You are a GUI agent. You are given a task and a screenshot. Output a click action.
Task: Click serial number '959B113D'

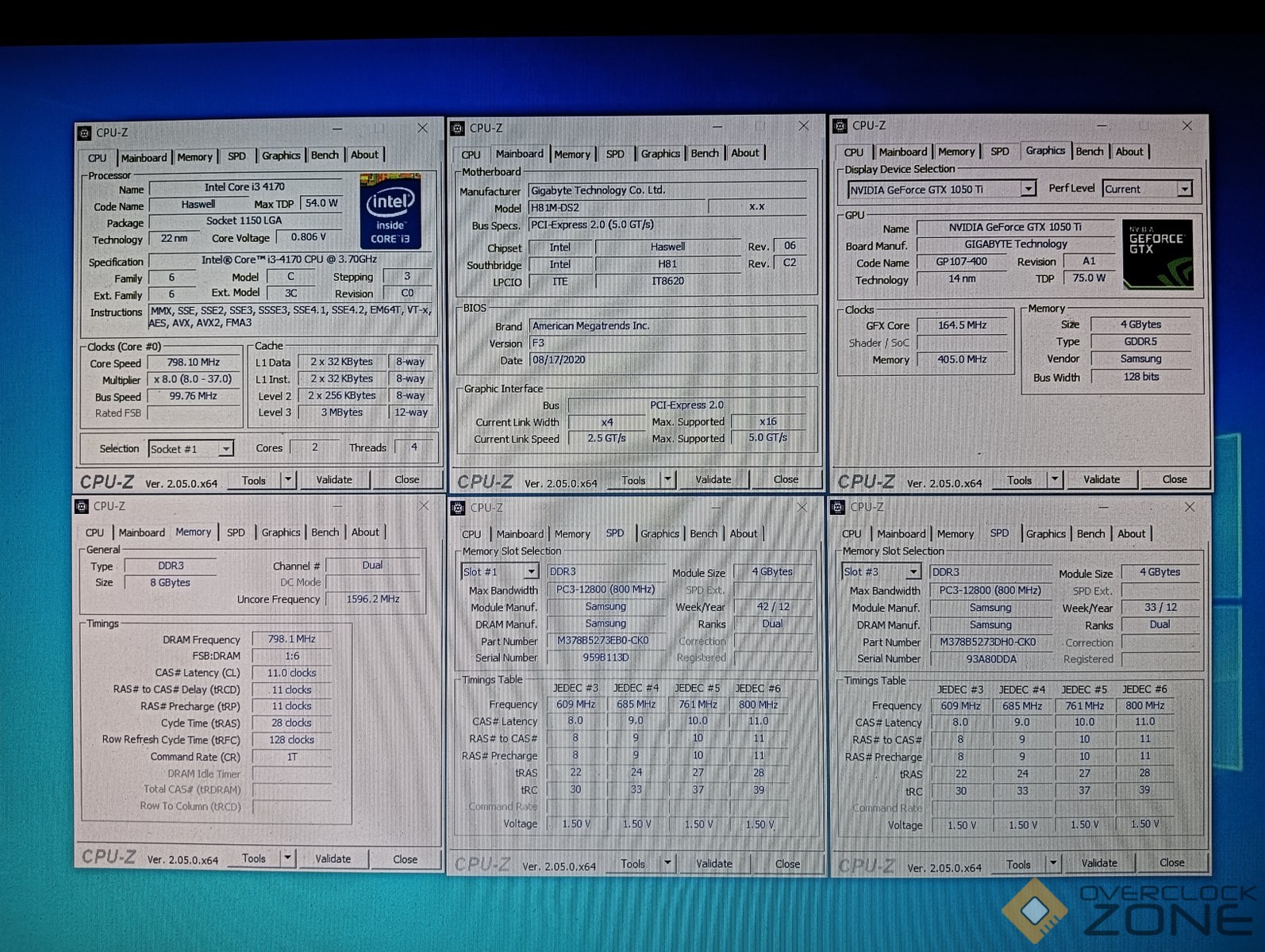click(606, 658)
